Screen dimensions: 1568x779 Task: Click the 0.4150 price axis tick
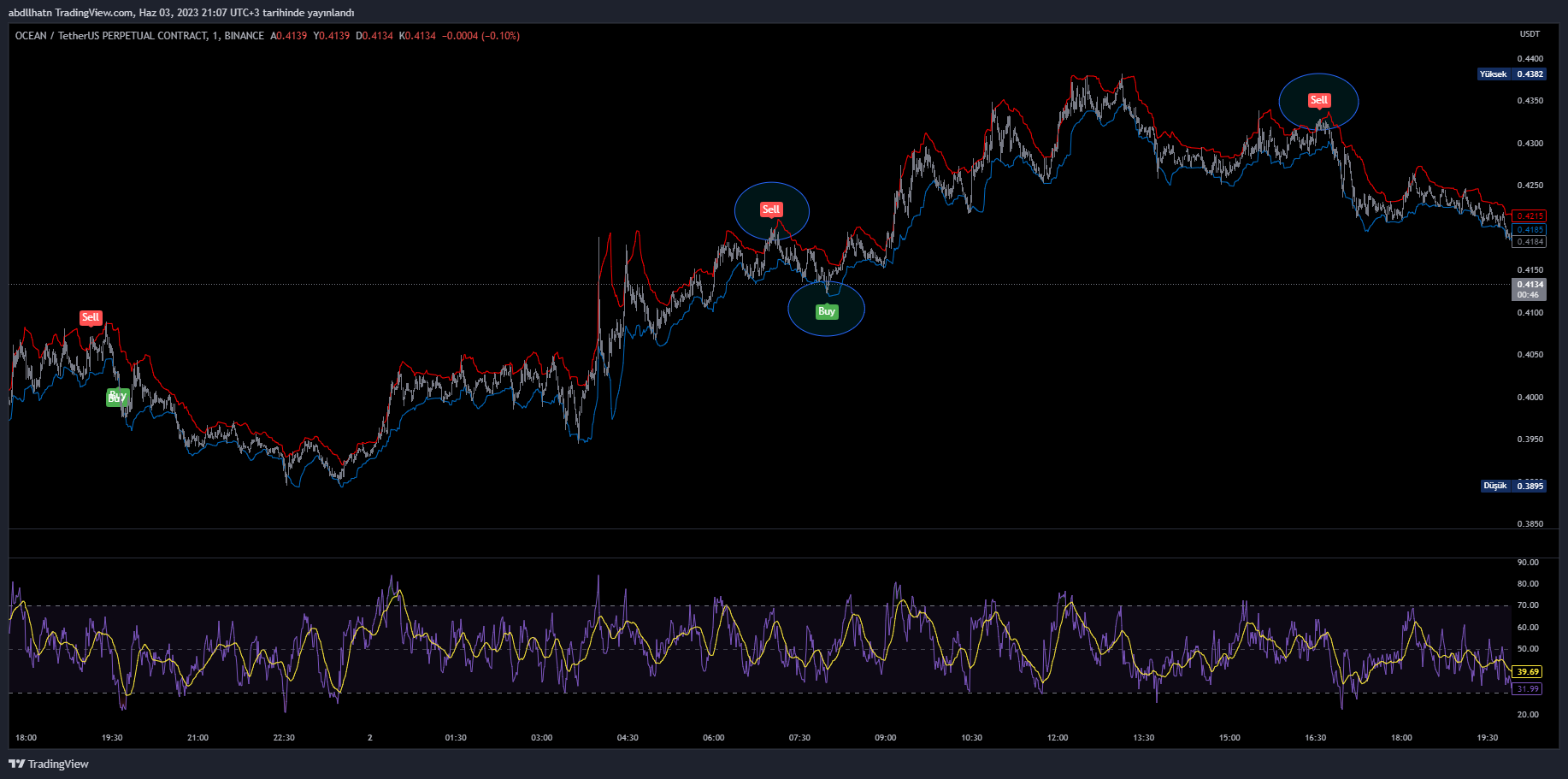[x=1530, y=270]
